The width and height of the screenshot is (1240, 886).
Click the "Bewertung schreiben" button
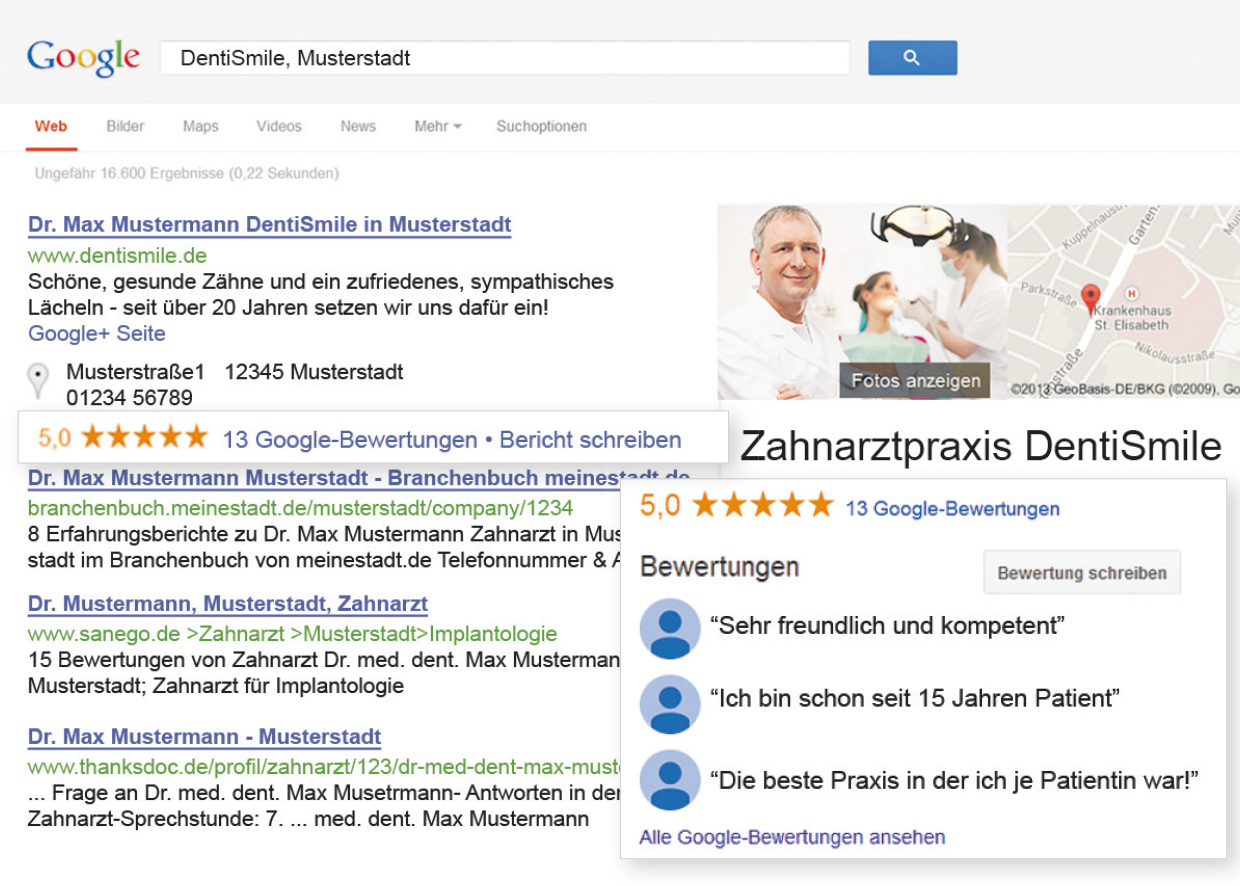1082,573
